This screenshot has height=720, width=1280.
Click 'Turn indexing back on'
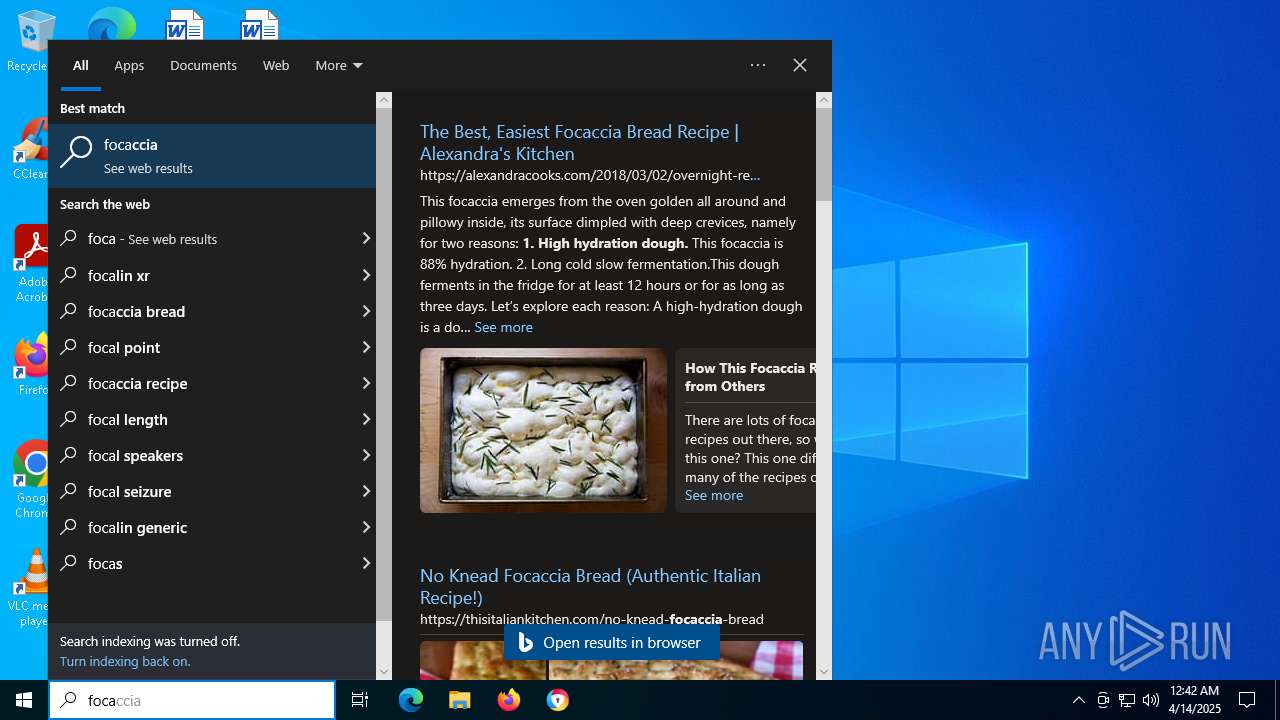(125, 661)
